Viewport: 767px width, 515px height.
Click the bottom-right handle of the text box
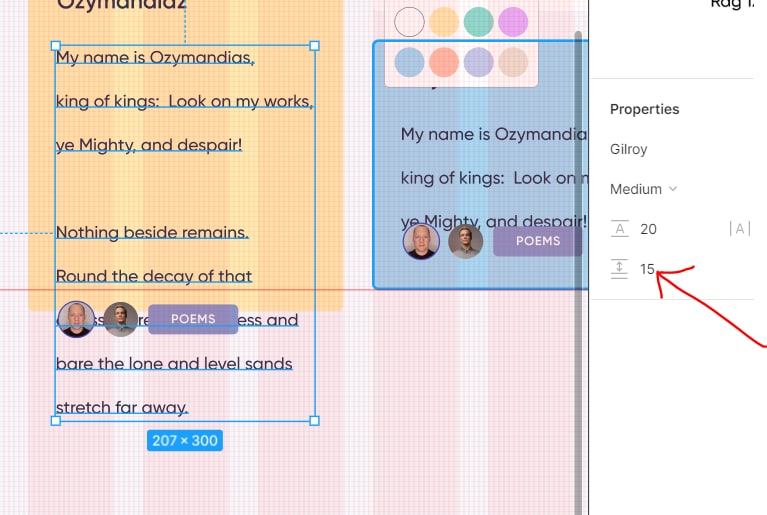pyautogui.click(x=315, y=421)
